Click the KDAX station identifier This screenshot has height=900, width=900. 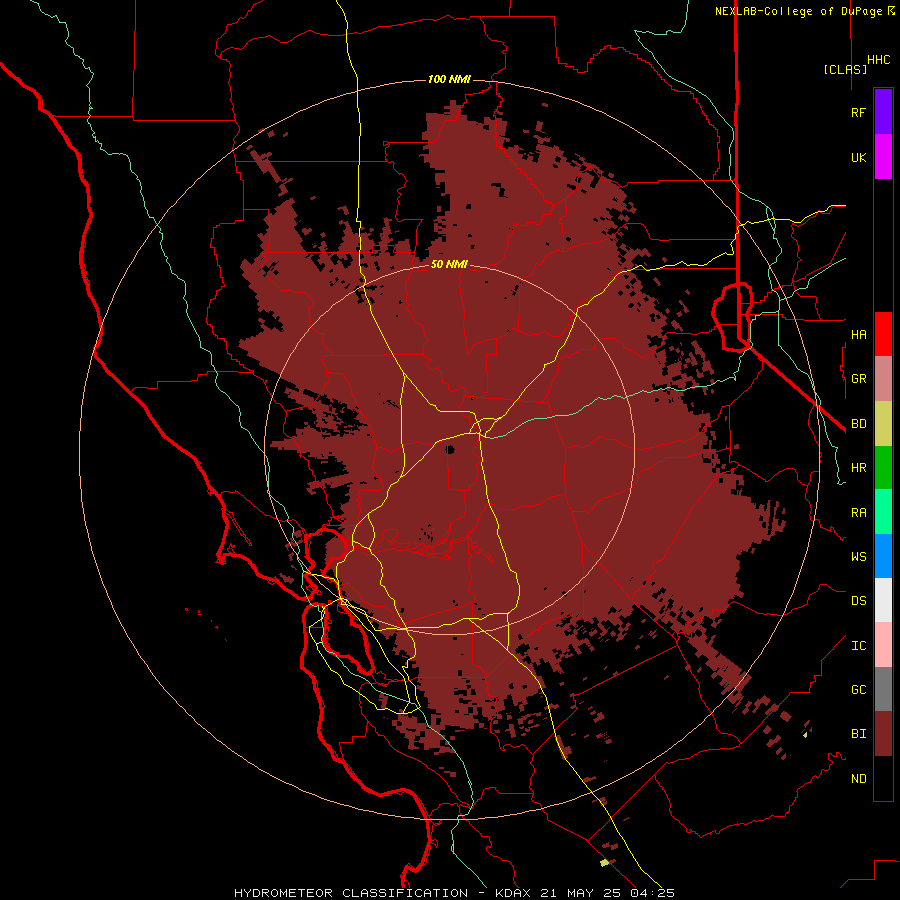click(x=513, y=893)
